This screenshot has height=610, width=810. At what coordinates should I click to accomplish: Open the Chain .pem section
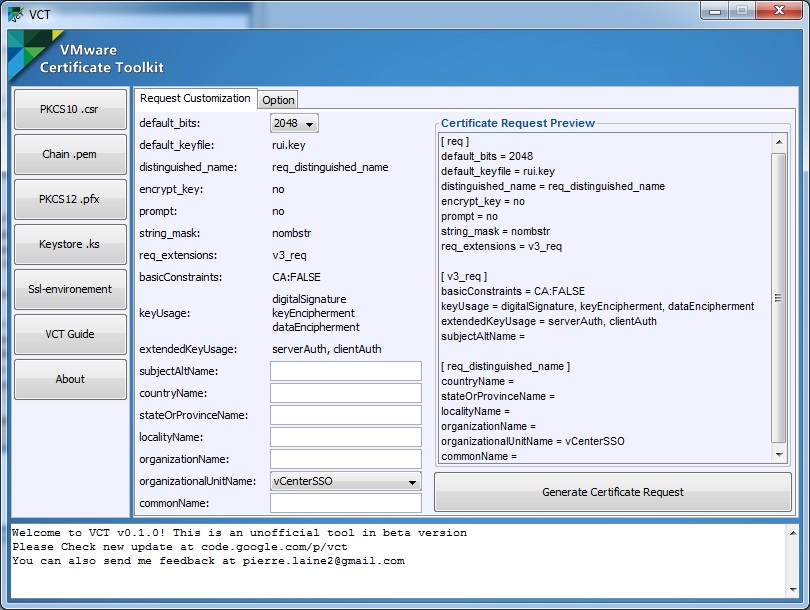tap(70, 154)
